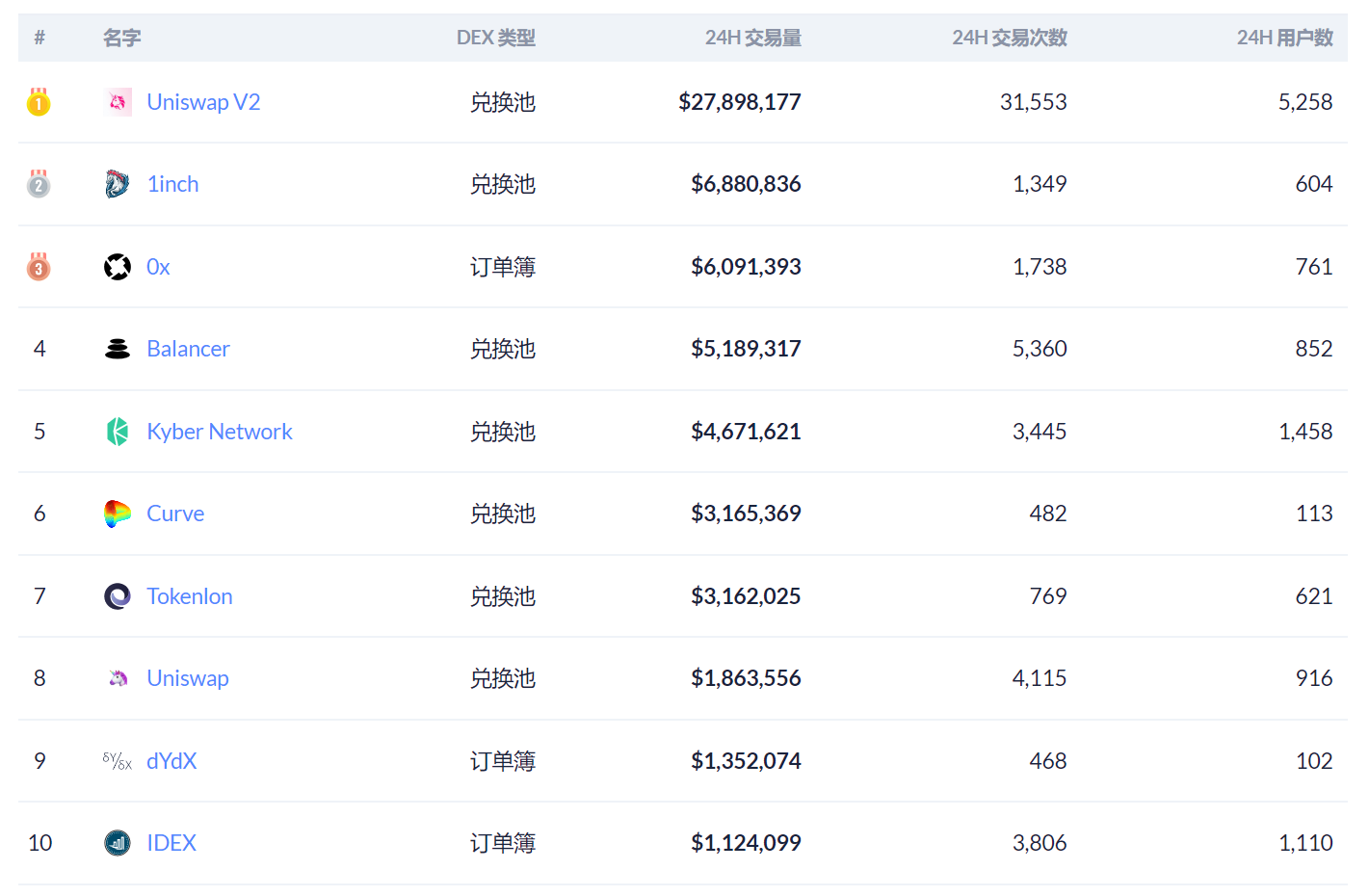Click the 5,360 trade count cell

1040,349
